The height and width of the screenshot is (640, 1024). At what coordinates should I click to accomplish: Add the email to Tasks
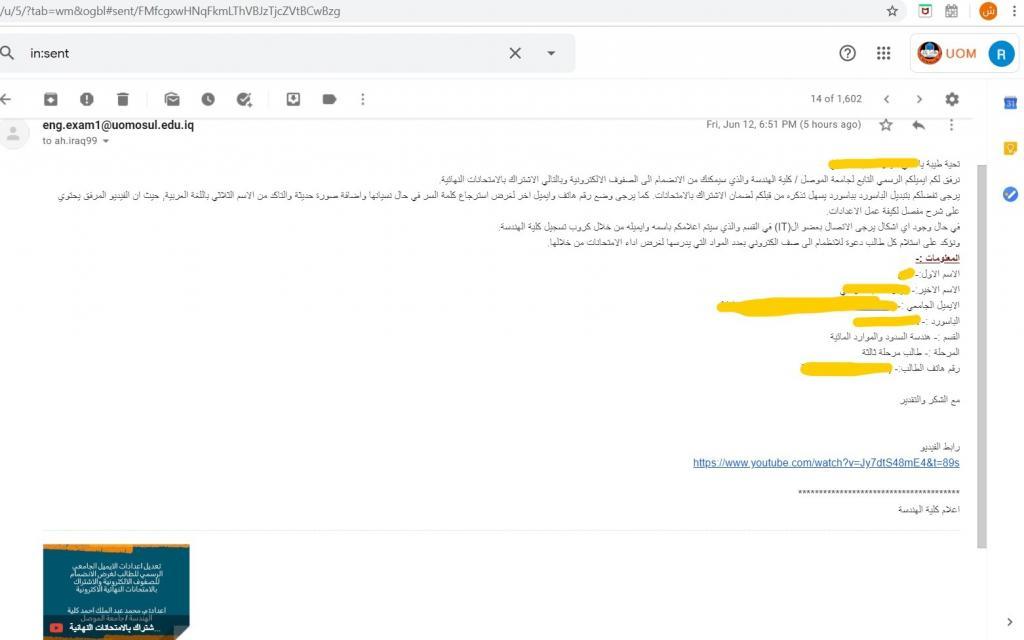coord(244,99)
